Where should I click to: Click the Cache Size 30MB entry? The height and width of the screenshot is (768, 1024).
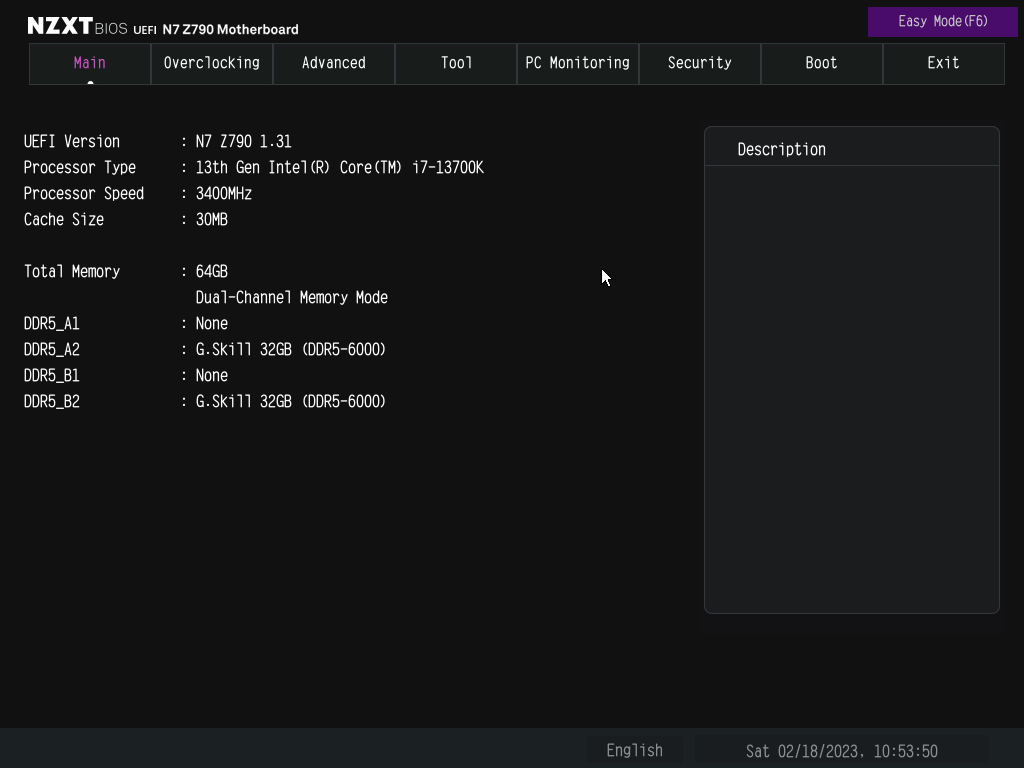tap(211, 220)
